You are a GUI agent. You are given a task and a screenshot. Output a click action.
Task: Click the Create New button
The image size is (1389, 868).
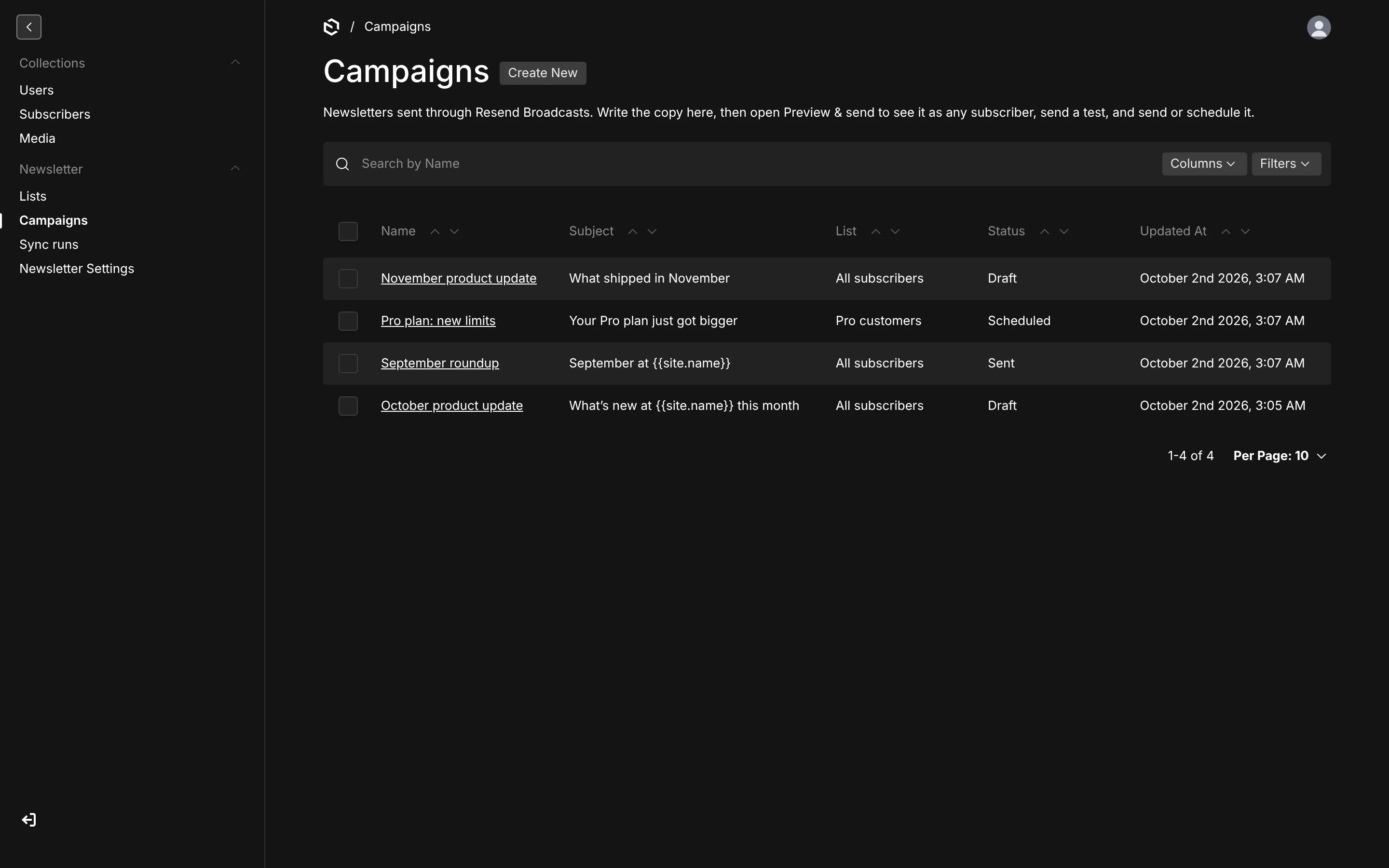[x=543, y=73]
